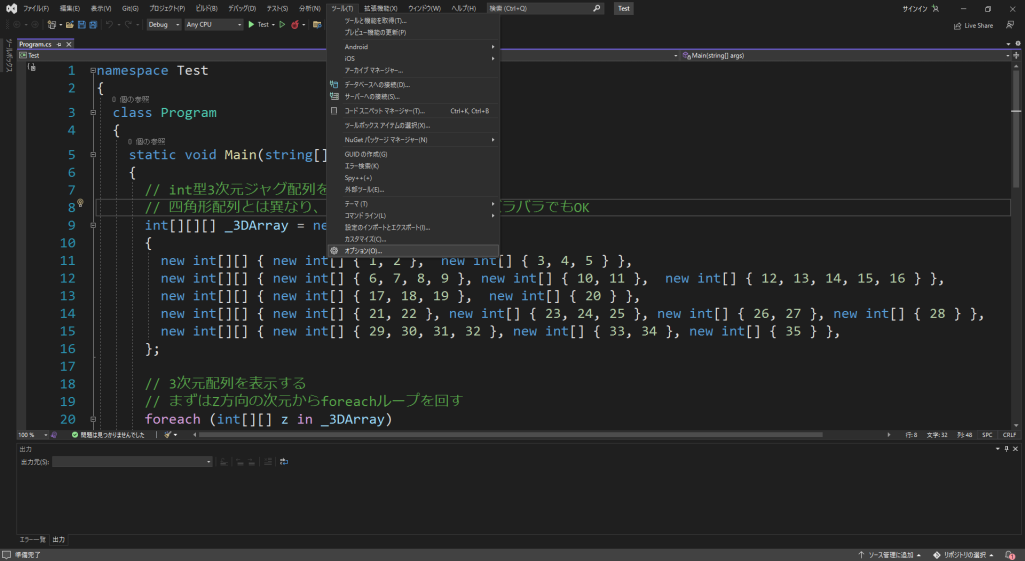Click the search magnifier icon in the search box
The height and width of the screenshot is (561, 1025).
[x=596, y=8]
